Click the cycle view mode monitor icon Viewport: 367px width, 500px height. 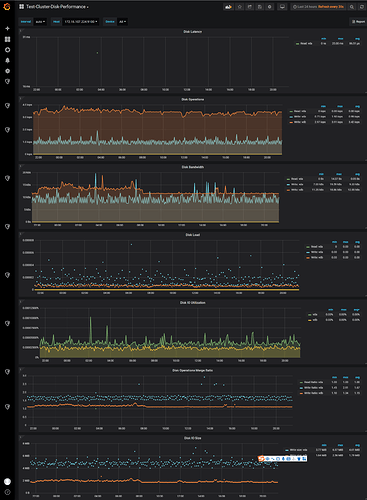[282, 7]
